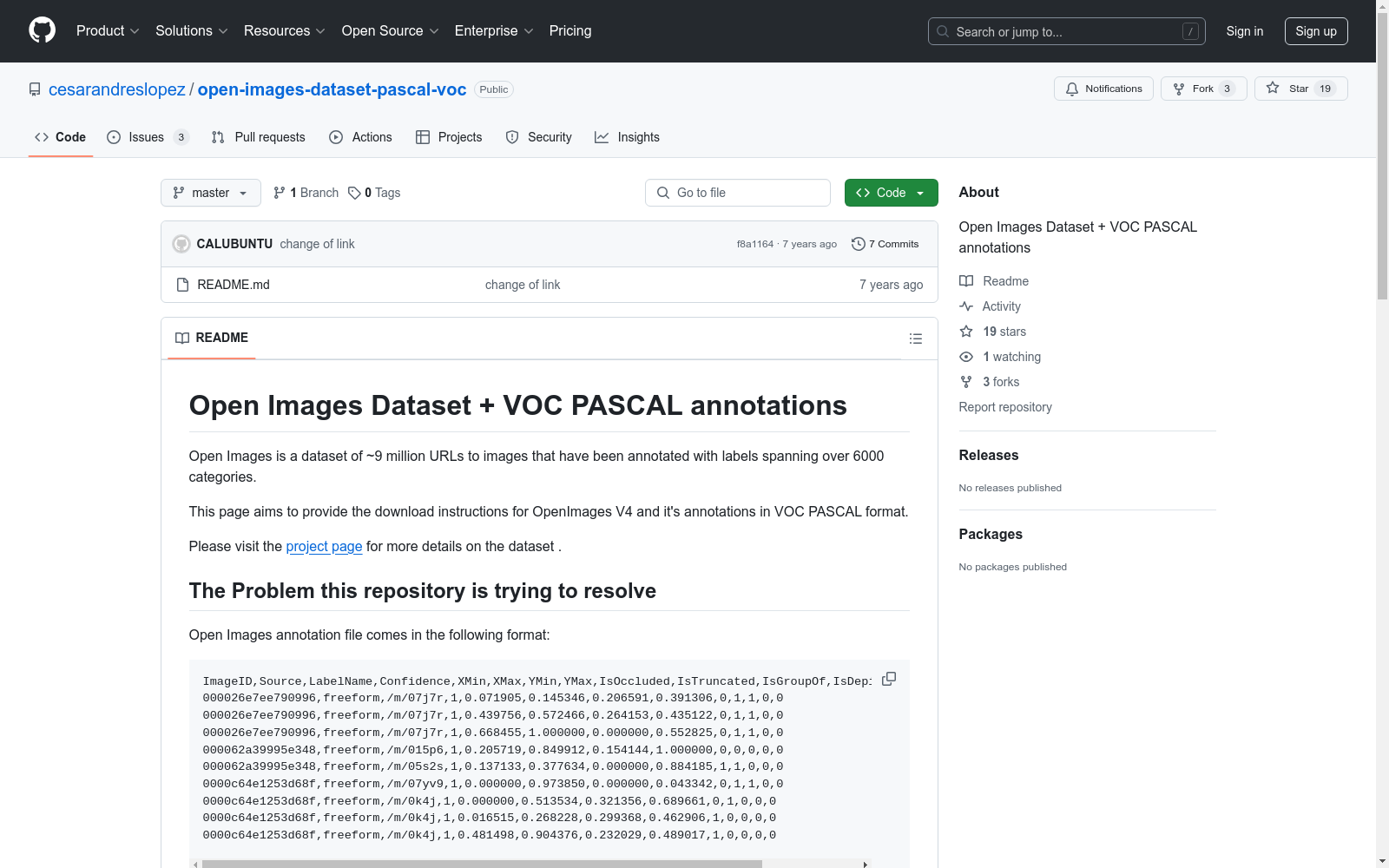Screen dimensions: 1389x868
Task: Click the branch icon beside 1 Branch
Action: coord(280,193)
